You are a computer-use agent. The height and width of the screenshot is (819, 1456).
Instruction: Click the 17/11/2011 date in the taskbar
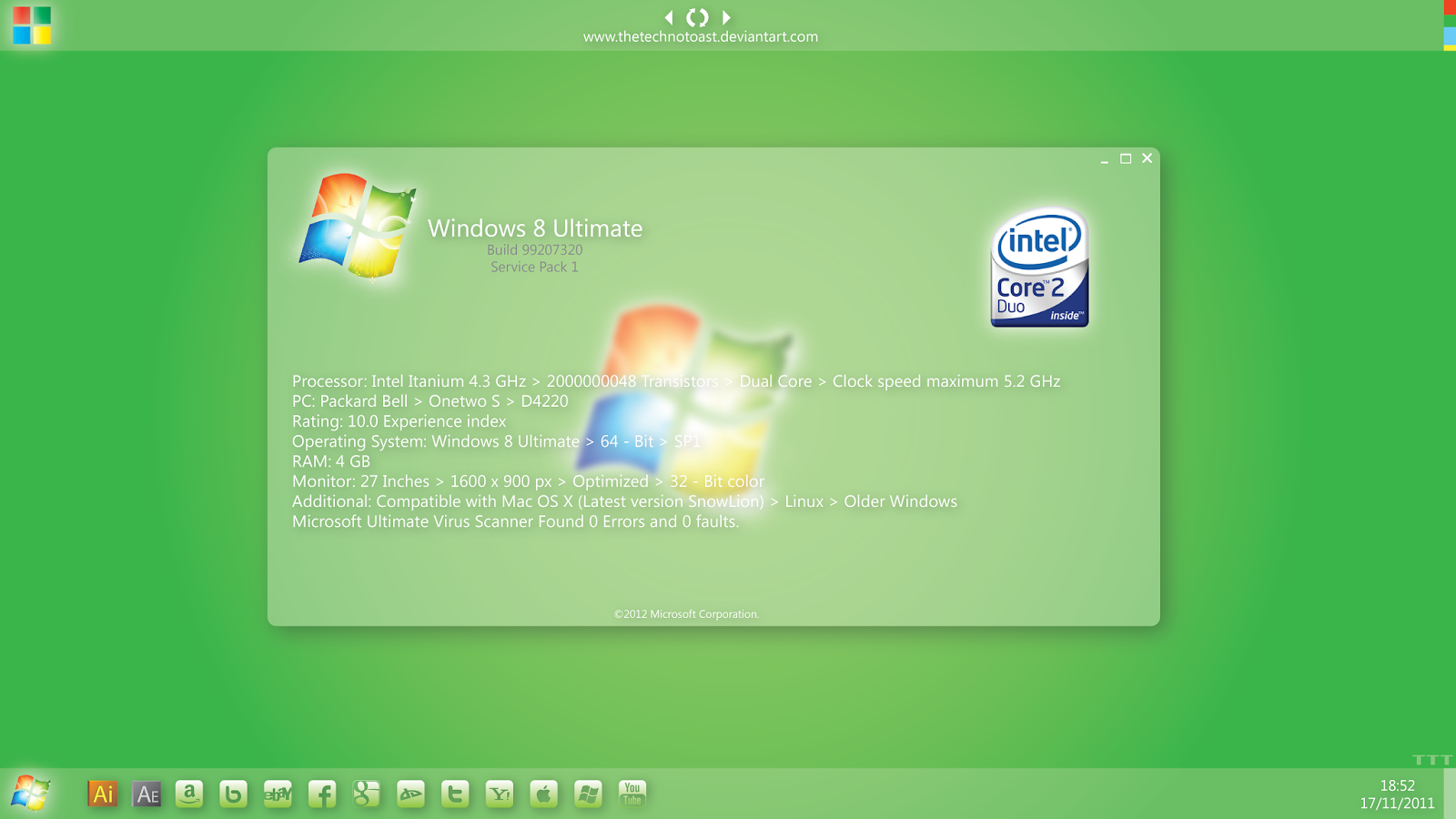(1397, 804)
